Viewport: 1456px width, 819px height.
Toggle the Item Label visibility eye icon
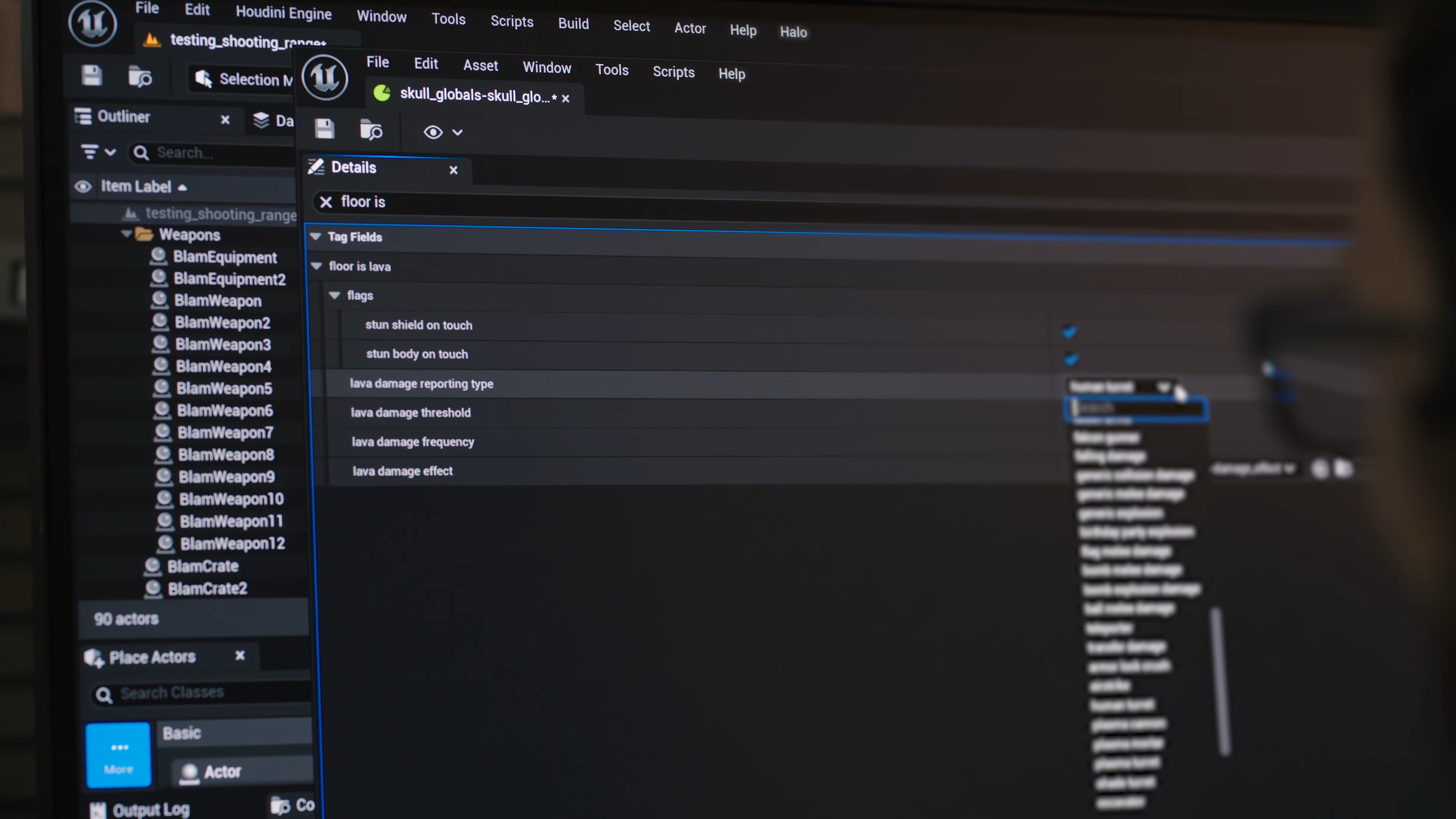(83, 187)
